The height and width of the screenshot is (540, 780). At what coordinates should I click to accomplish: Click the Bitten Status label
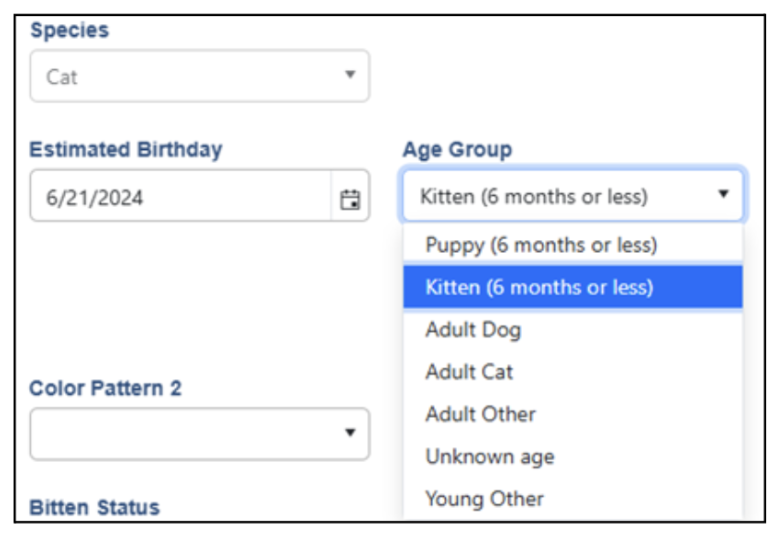coord(94,507)
